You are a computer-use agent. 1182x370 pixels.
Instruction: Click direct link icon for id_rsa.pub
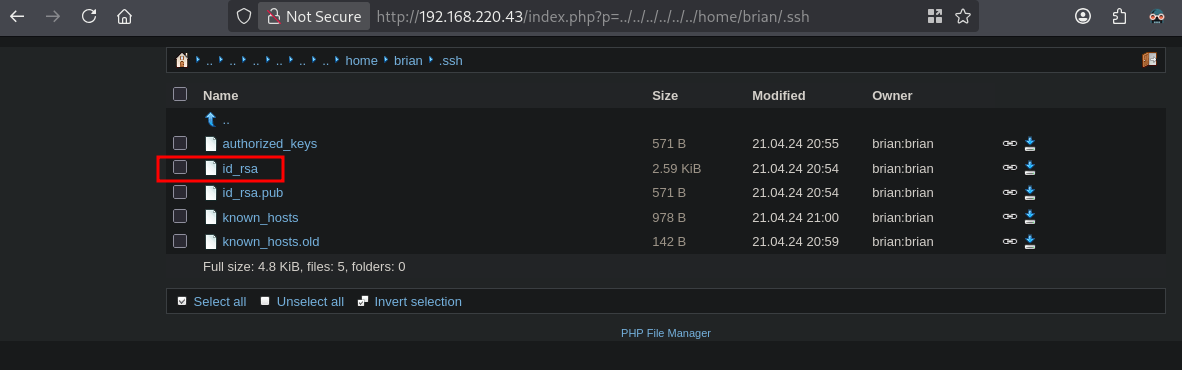point(1009,193)
